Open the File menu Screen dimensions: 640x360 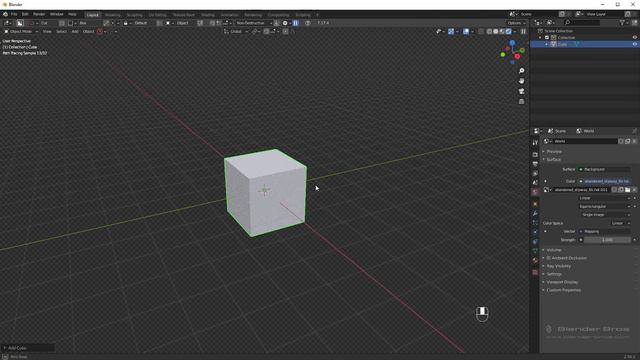[14, 14]
